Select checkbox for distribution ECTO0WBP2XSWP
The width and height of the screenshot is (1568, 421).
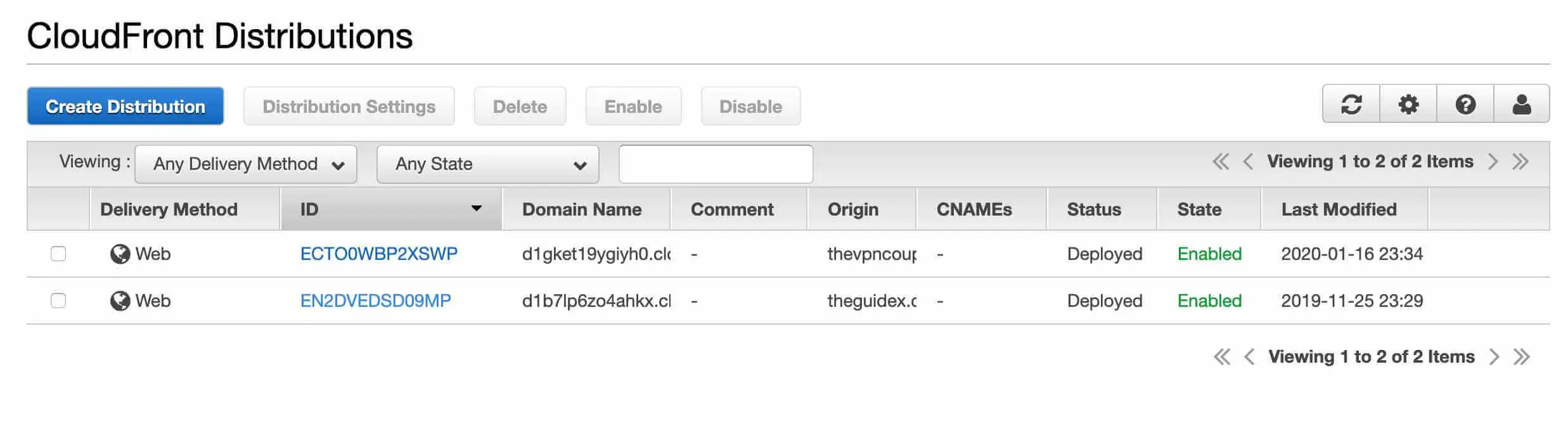(x=58, y=254)
